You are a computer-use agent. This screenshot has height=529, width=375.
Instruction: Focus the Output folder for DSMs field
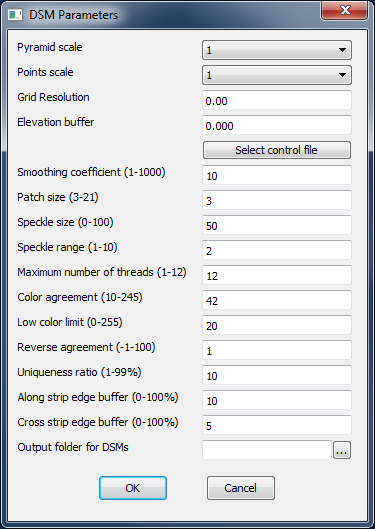click(267, 450)
